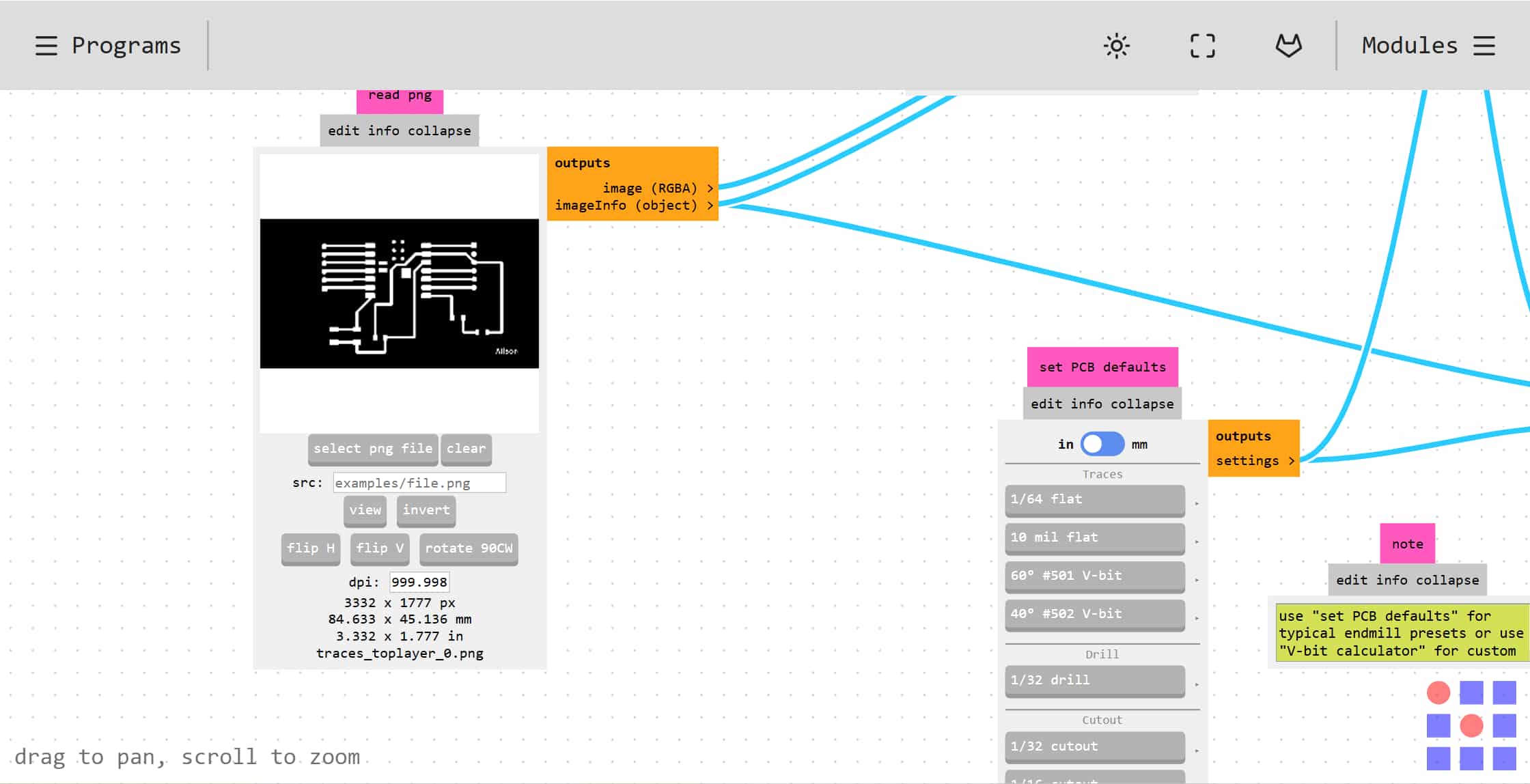Click the red circle at grid center
Viewport: 1530px width, 784px height.
1471,725
